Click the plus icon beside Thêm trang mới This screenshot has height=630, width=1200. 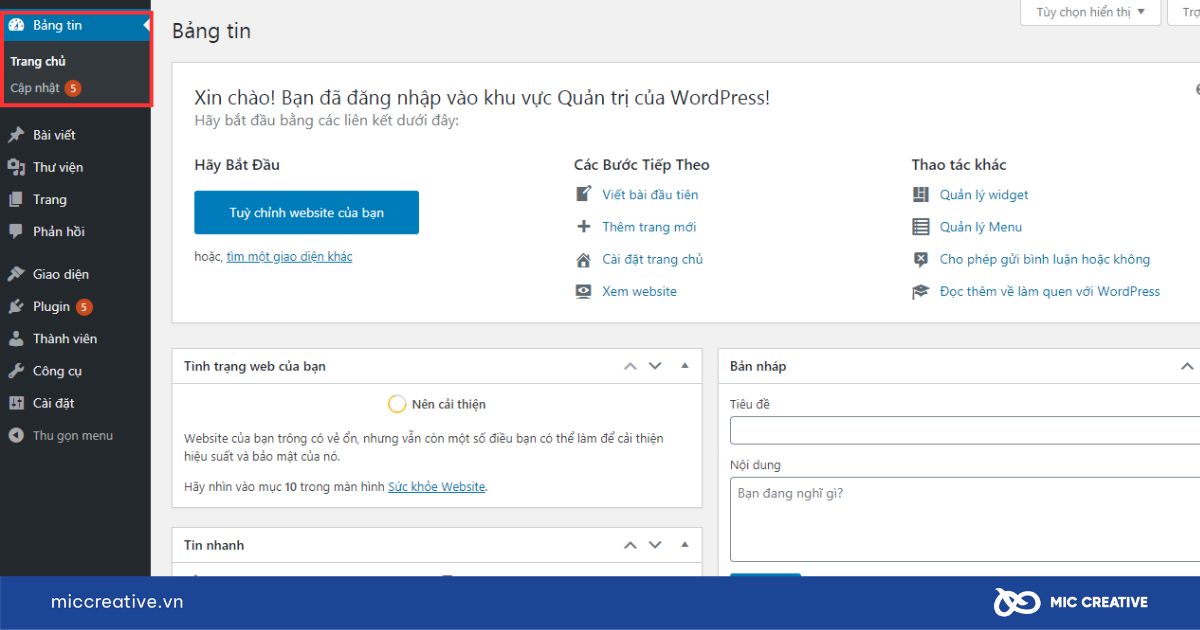584,227
